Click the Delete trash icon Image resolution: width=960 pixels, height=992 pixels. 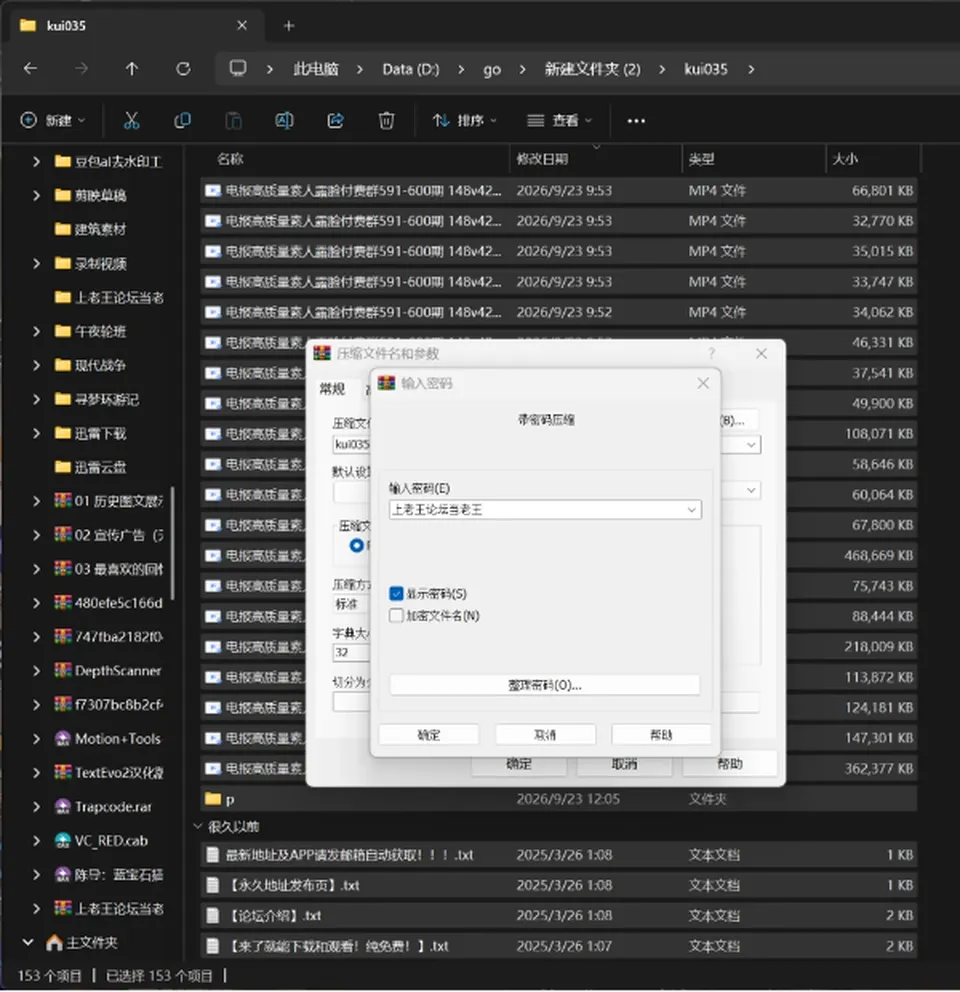386,120
